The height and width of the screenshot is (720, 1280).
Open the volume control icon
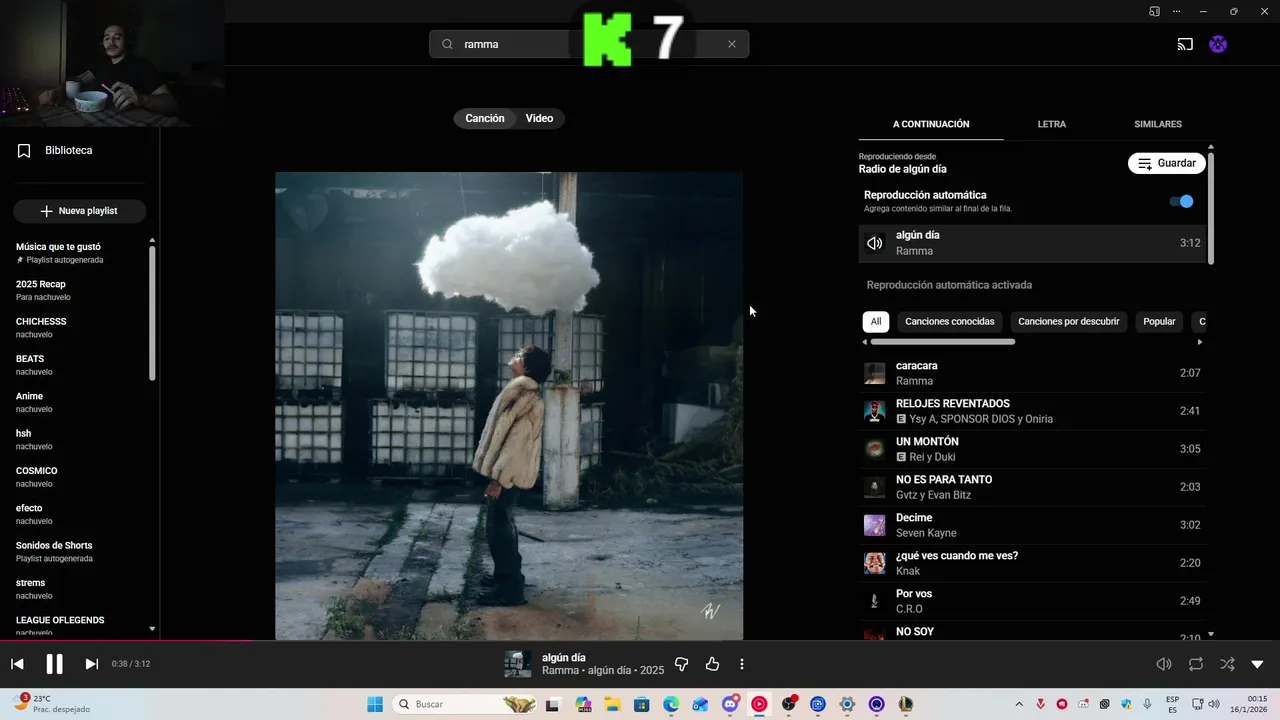tap(1164, 664)
